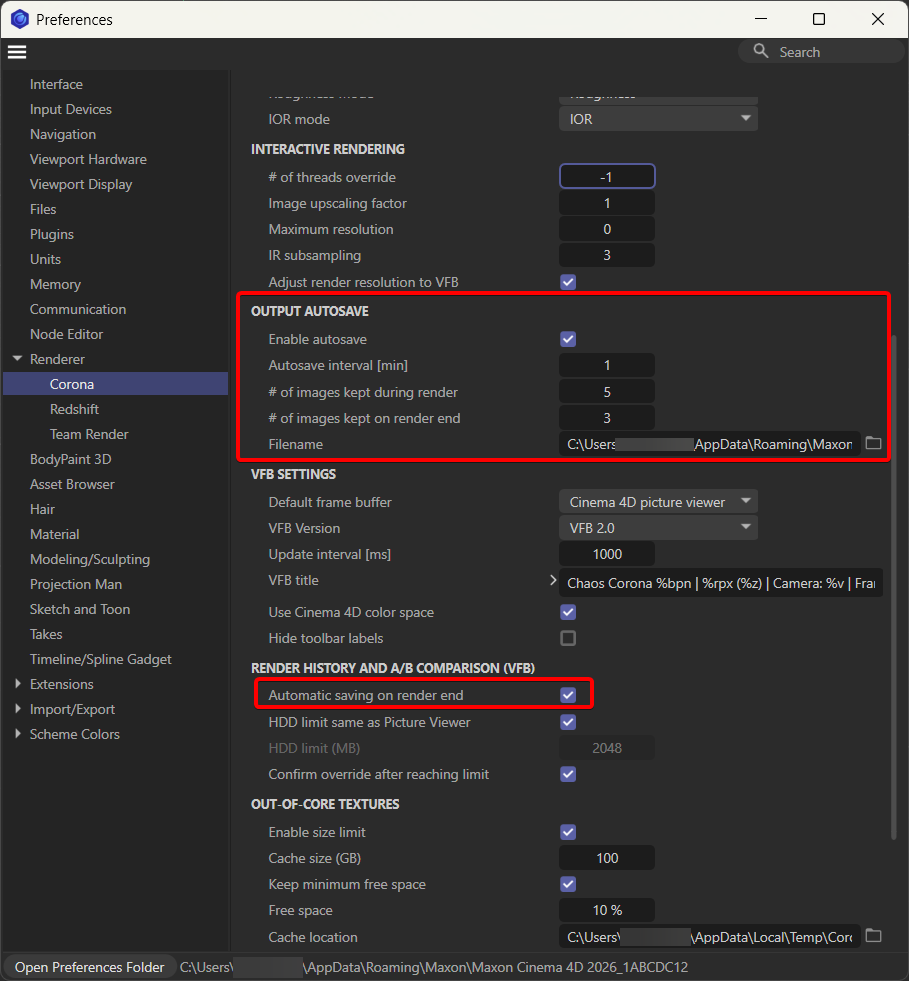Edit Autosave interval value

click(x=607, y=365)
